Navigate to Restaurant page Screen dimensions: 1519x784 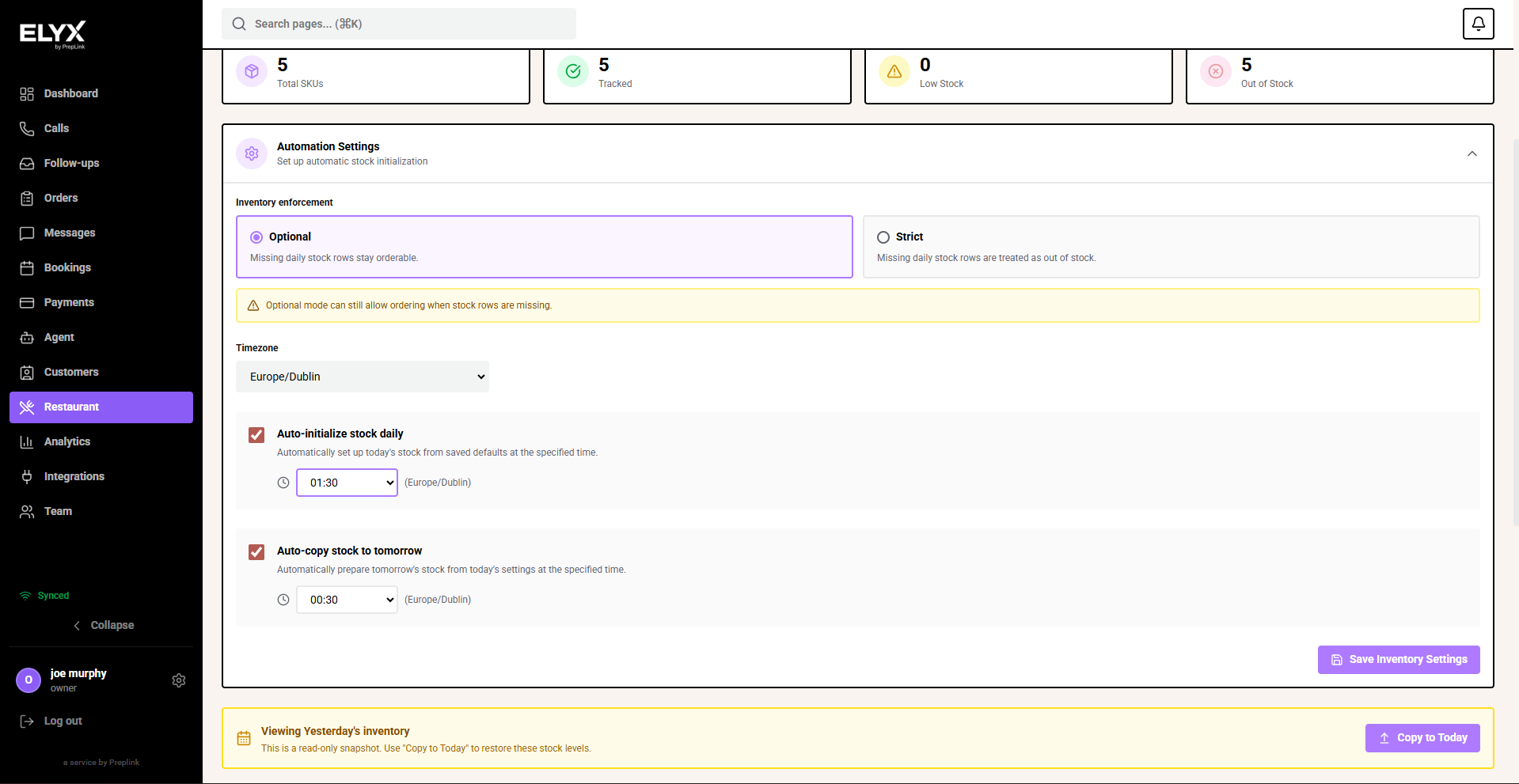(101, 407)
